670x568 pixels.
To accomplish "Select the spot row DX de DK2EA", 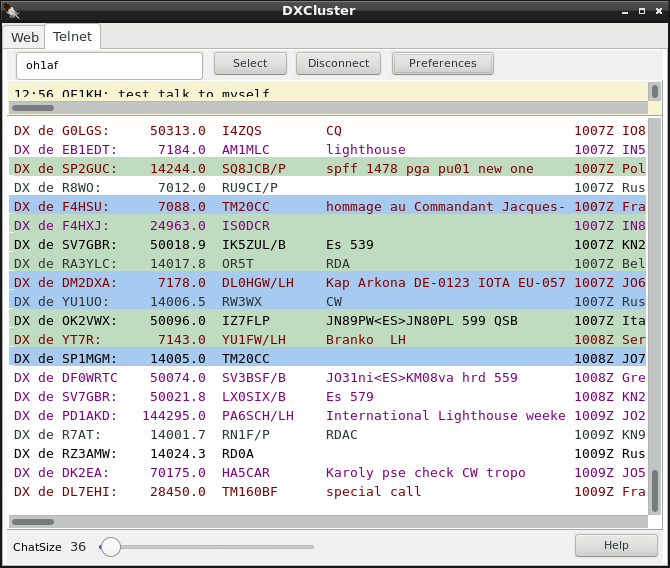I will [327, 473].
